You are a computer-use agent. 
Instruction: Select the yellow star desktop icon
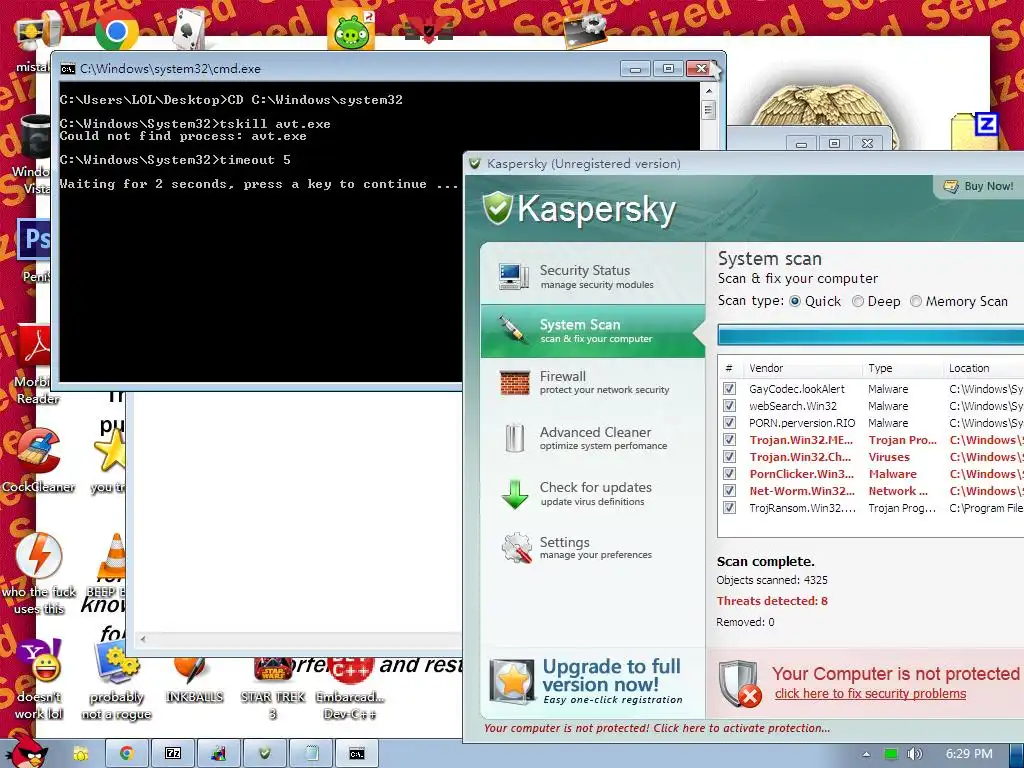(x=110, y=451)
